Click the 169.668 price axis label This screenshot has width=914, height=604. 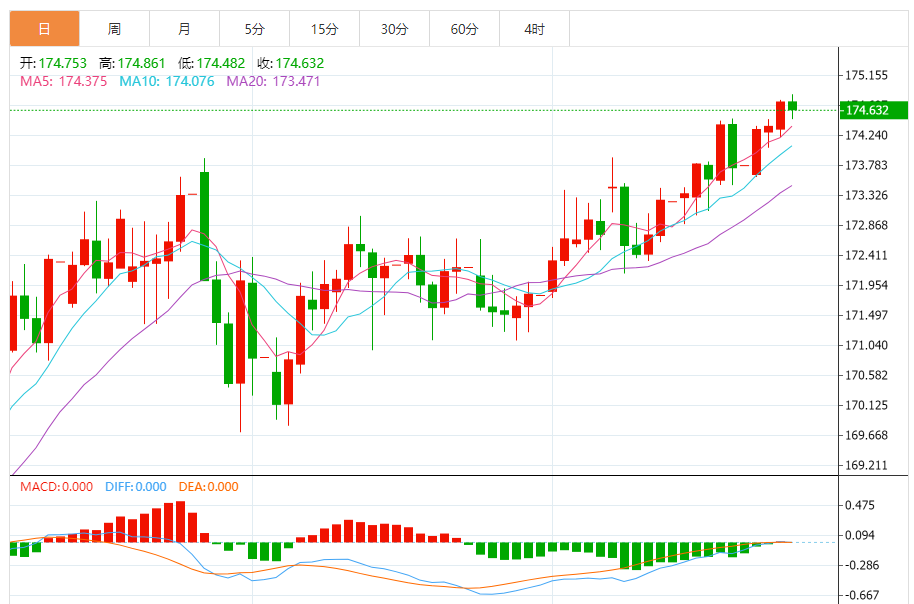click(866, 435)
